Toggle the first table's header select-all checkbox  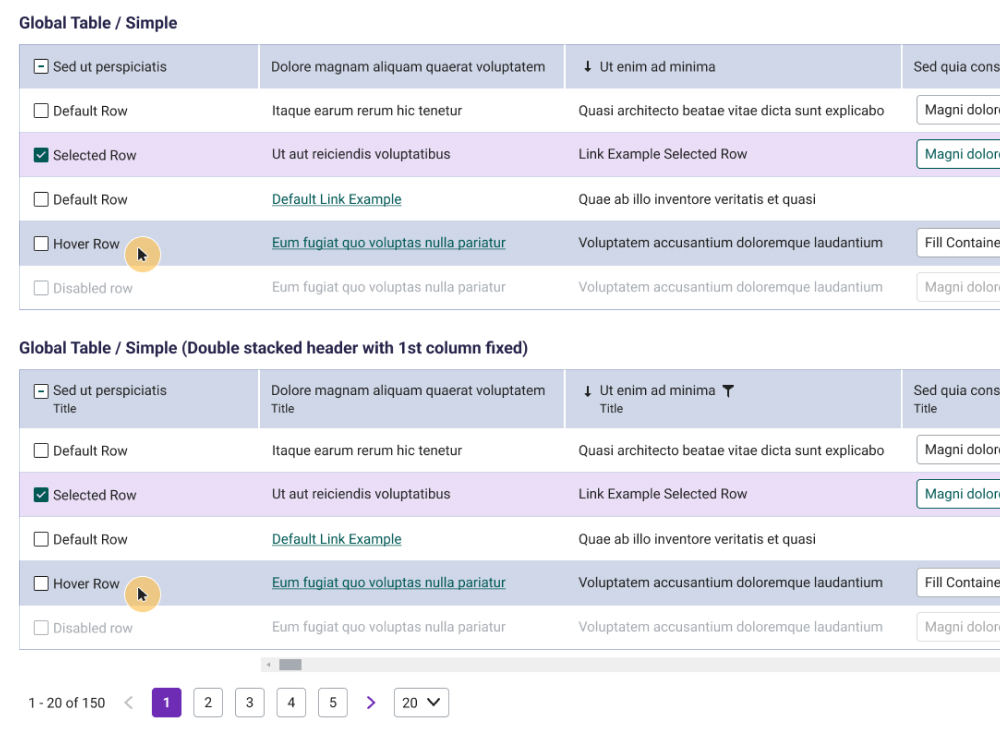coord(41,67)
